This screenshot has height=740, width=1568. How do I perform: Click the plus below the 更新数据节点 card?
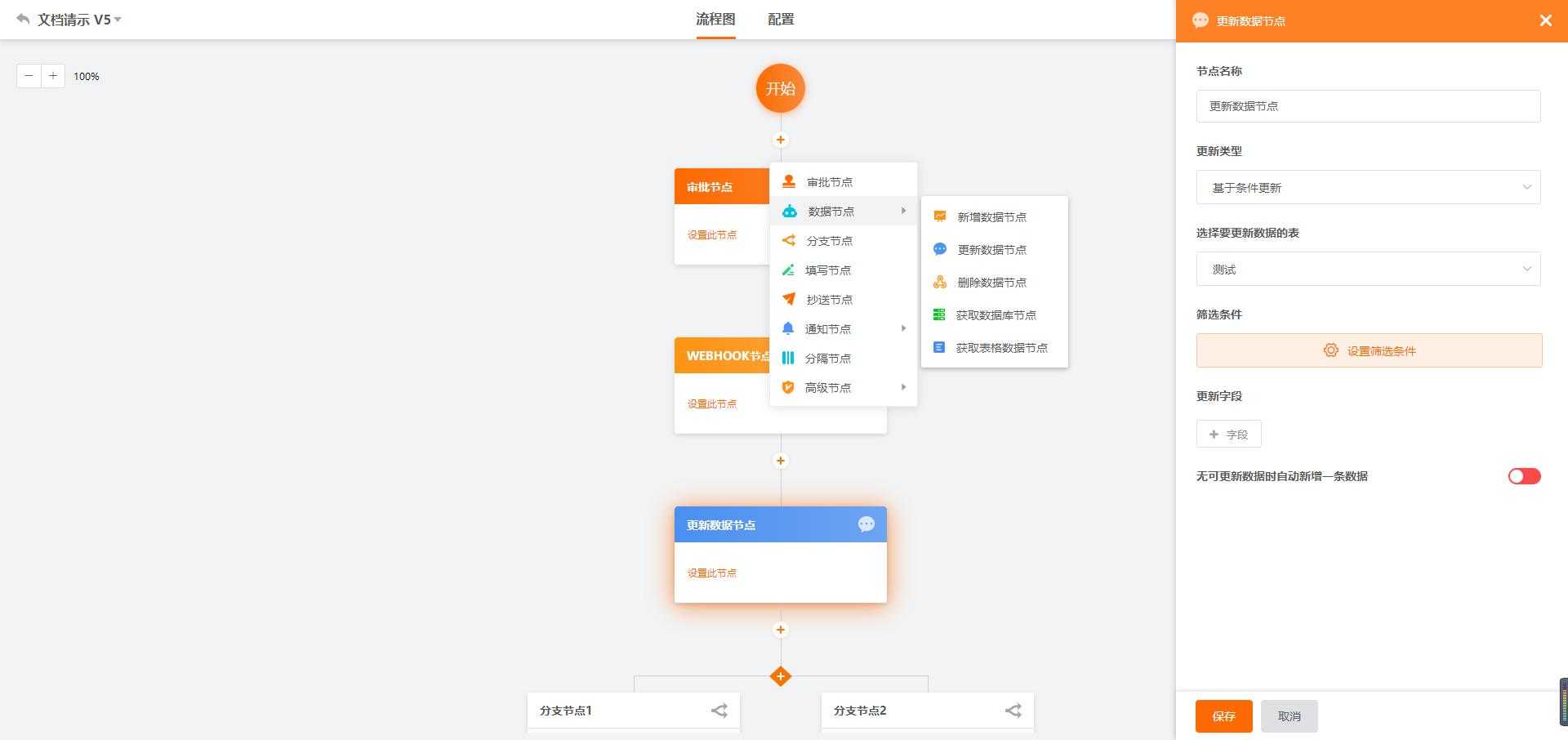(781, 630)
